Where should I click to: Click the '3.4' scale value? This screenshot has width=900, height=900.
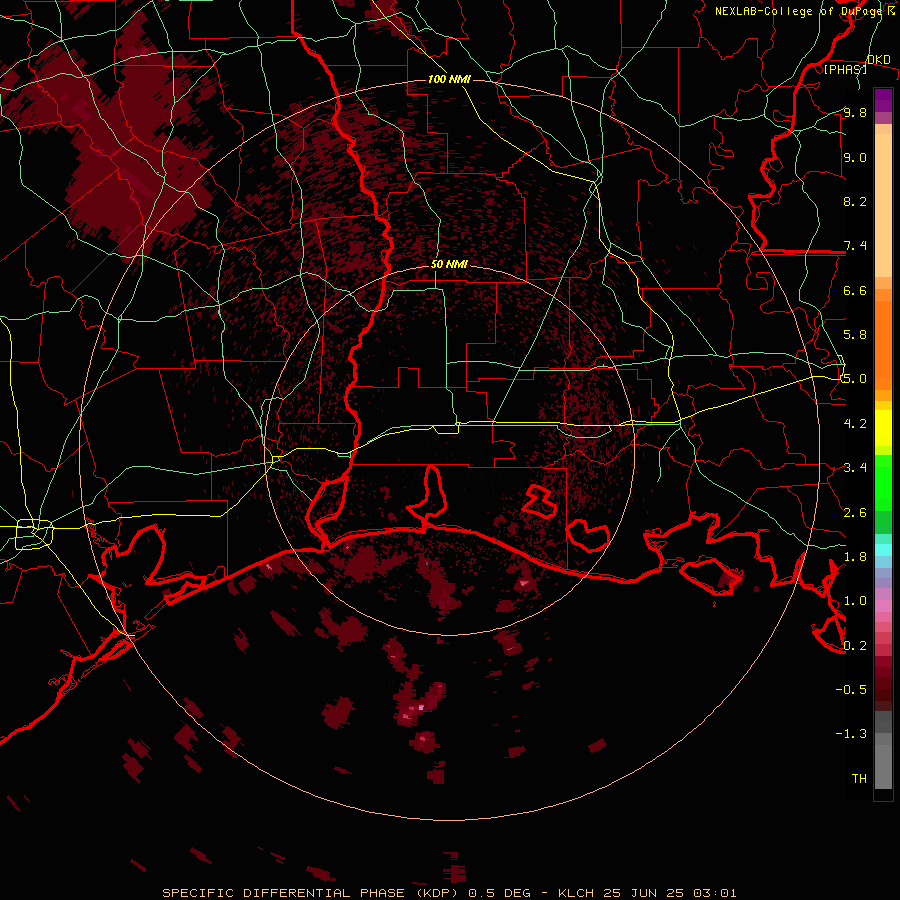(855, 468)
